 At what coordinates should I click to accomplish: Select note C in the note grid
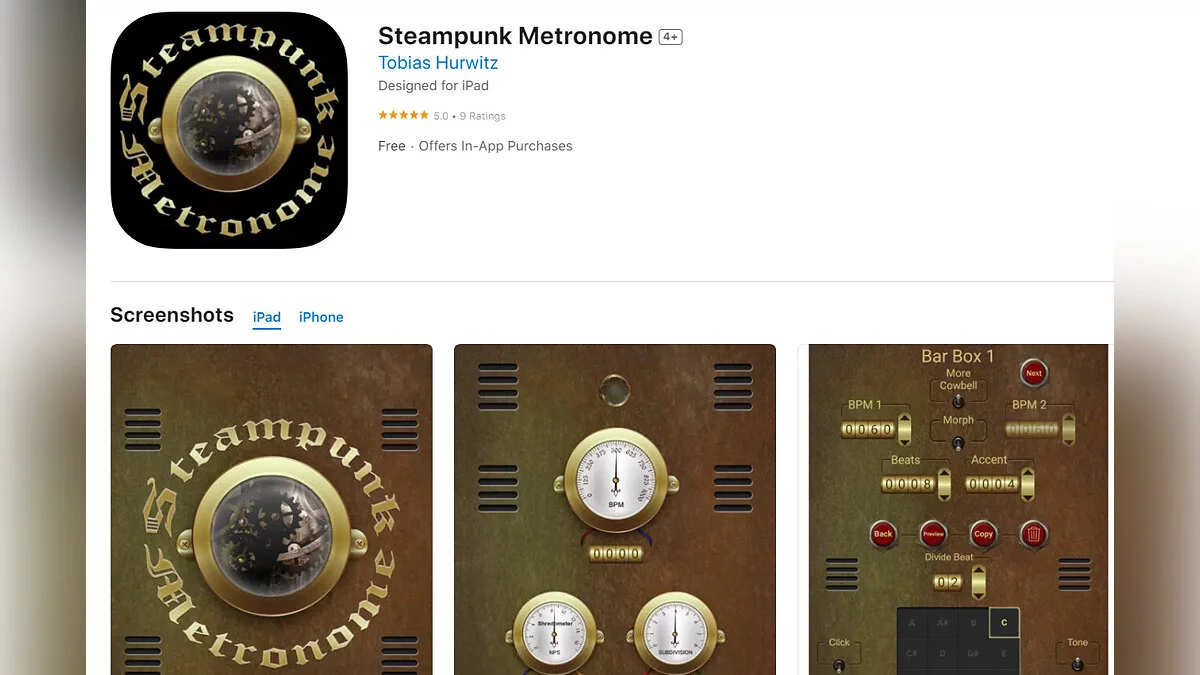1004,622
